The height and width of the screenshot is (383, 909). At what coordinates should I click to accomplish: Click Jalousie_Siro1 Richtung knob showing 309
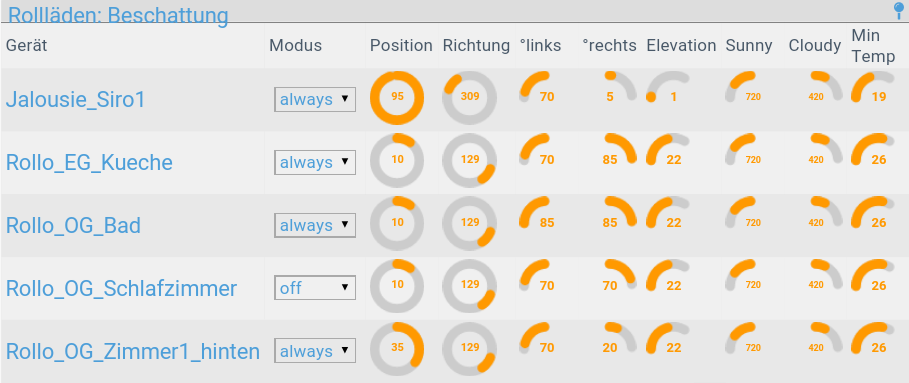470,97
